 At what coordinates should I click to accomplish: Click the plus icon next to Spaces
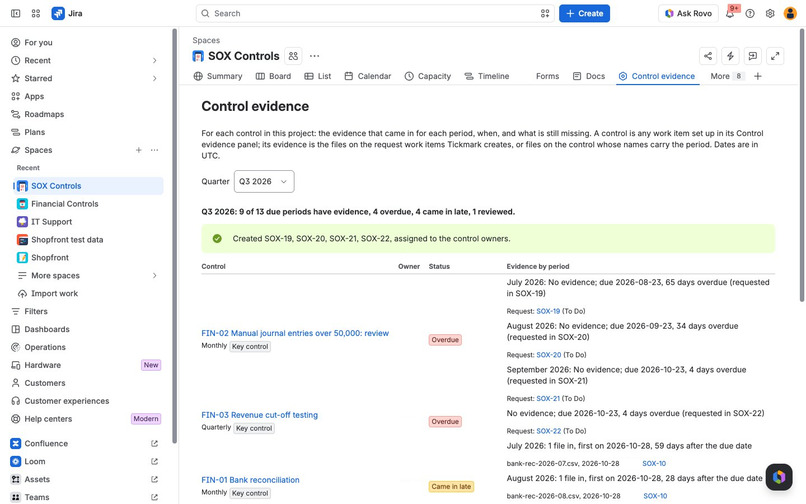tap(138, 150)
